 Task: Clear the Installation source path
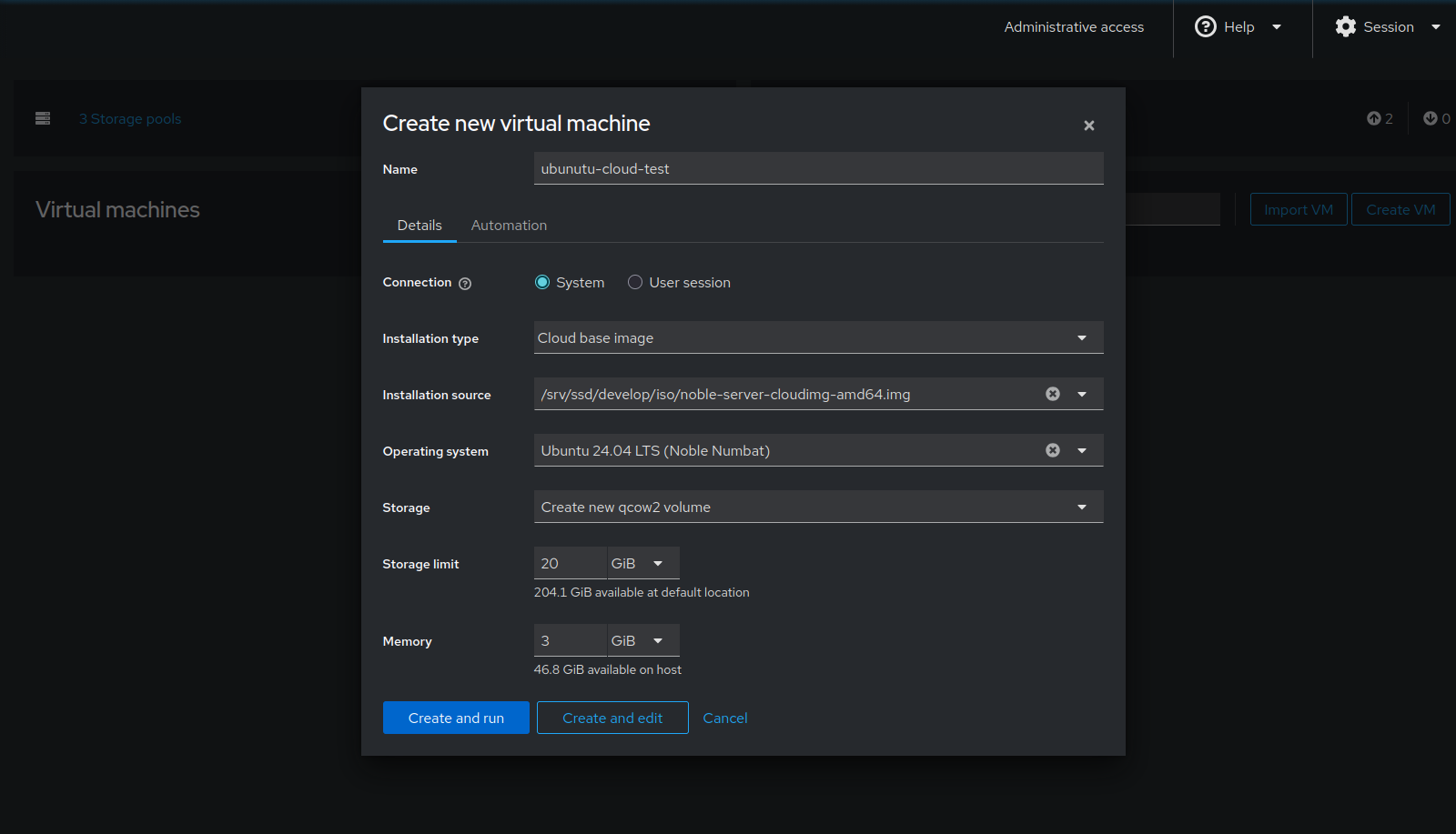(x=1052, y=394)
